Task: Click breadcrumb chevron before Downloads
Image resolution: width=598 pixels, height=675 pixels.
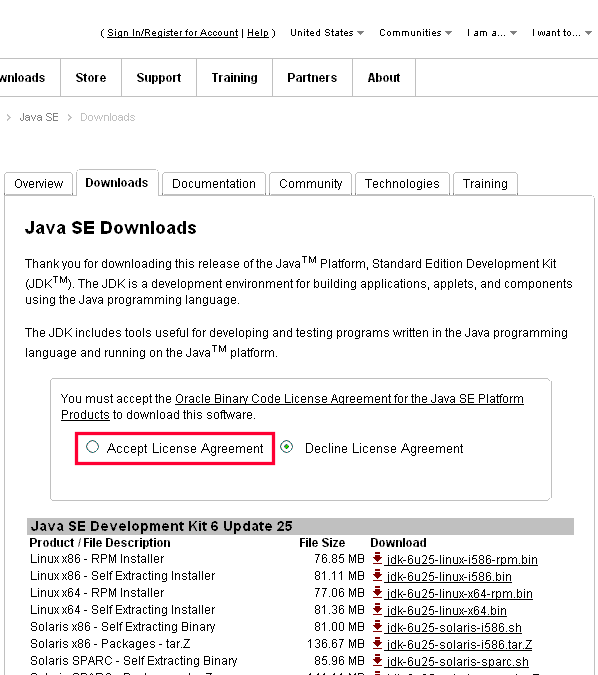Action: pyautogui.click(x=69, y=117)
